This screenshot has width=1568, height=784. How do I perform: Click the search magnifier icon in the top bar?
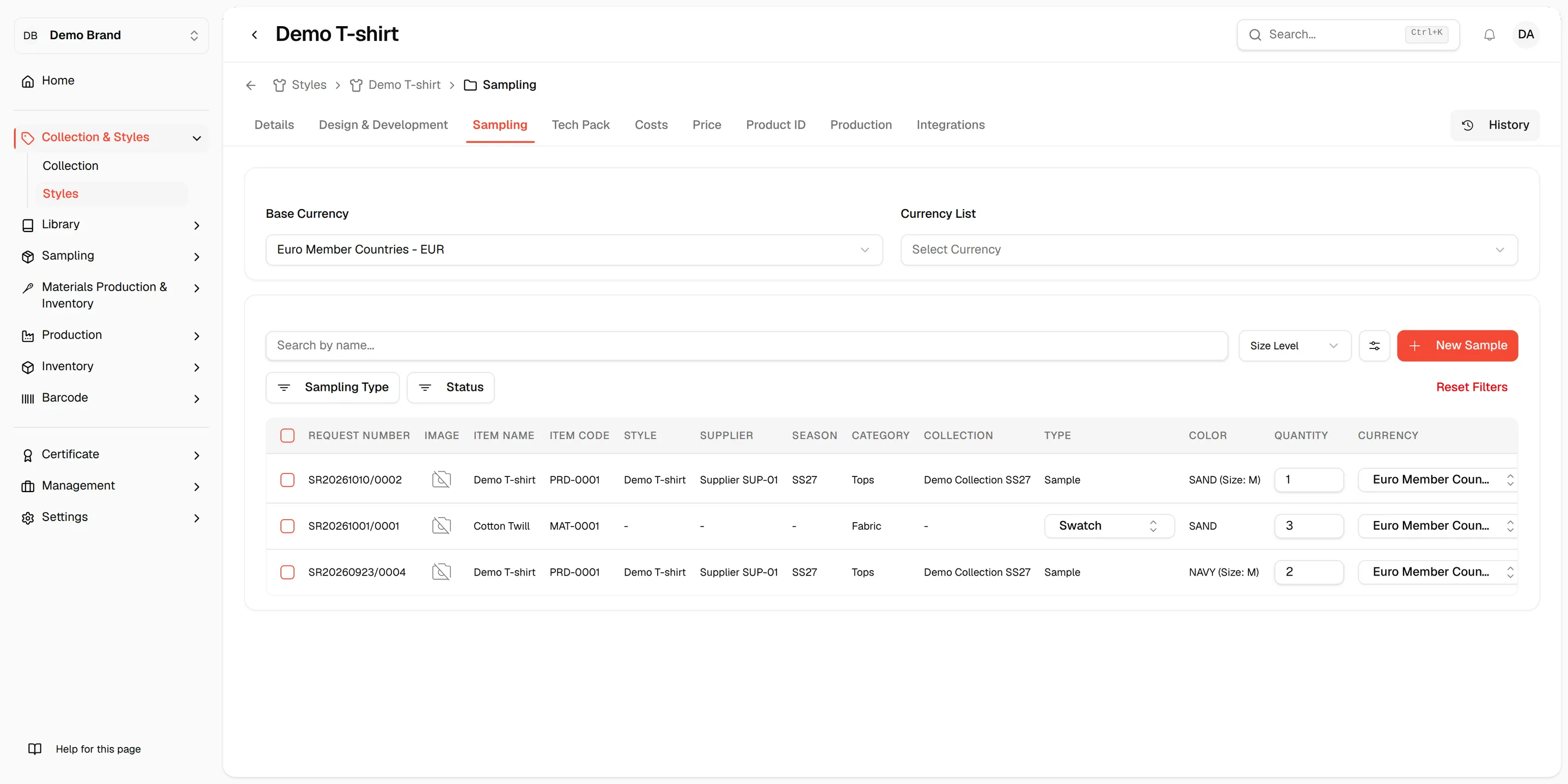coord(1254,35)
